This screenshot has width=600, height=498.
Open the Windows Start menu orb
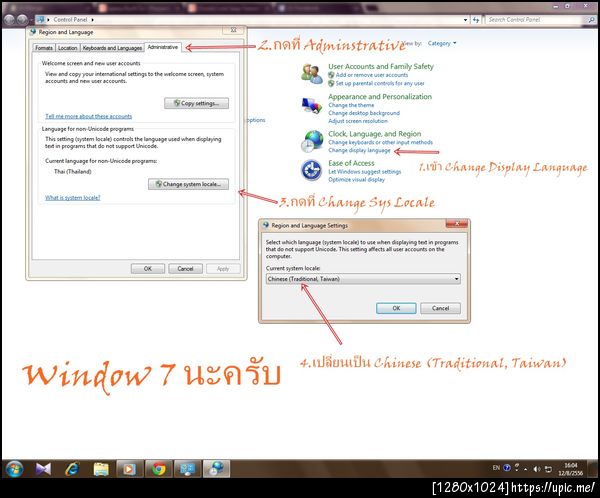[15, 469]
